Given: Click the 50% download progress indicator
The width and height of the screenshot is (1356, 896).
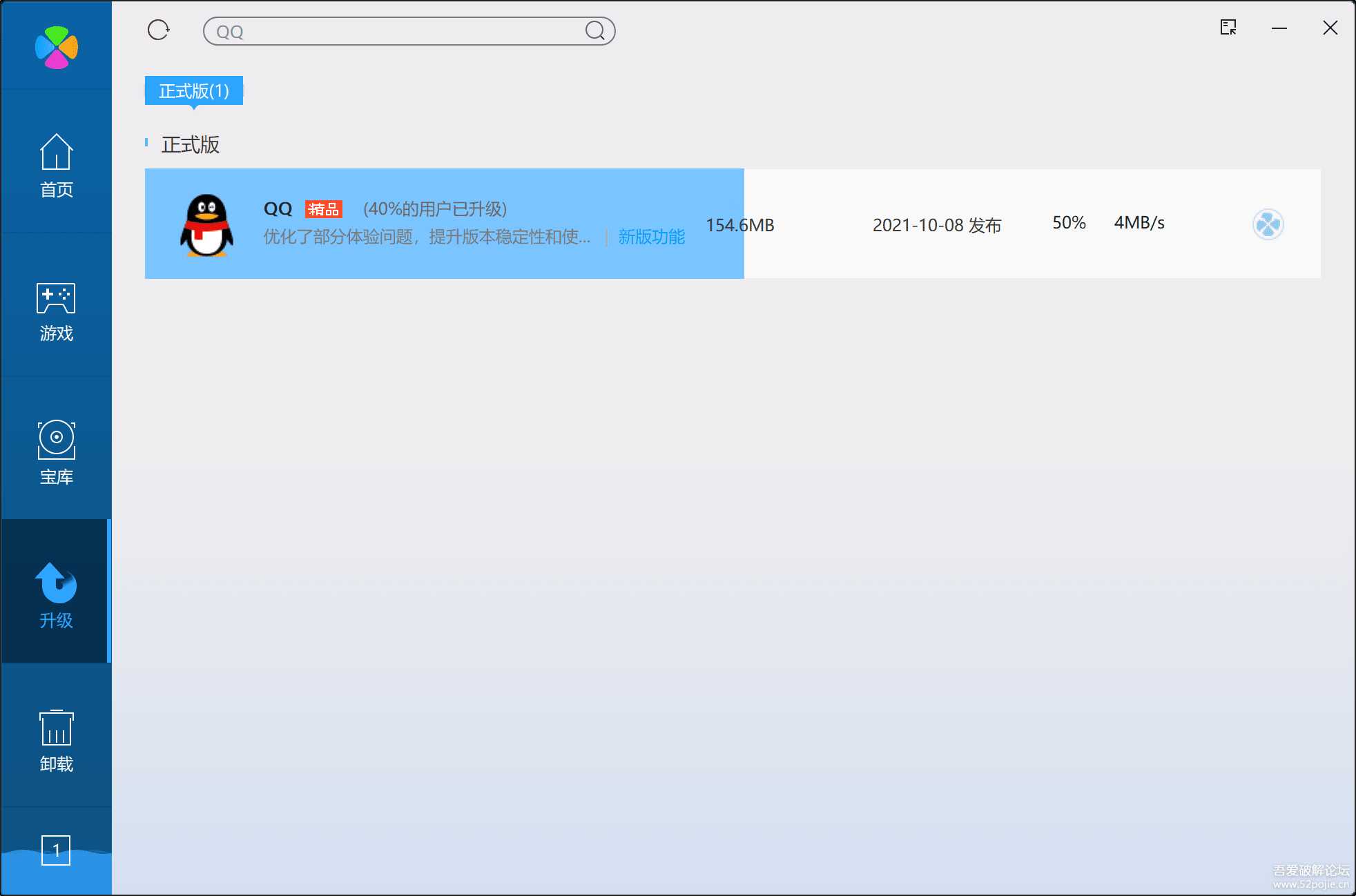Looking at the screenshot, I should (x=1068, y=222).
